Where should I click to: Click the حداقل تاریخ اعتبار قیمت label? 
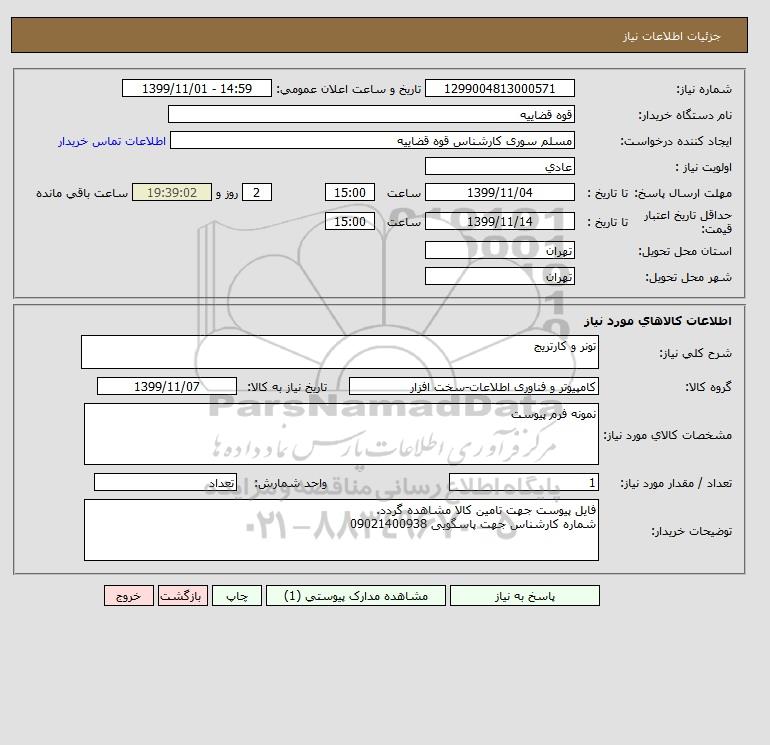[688, 222]
